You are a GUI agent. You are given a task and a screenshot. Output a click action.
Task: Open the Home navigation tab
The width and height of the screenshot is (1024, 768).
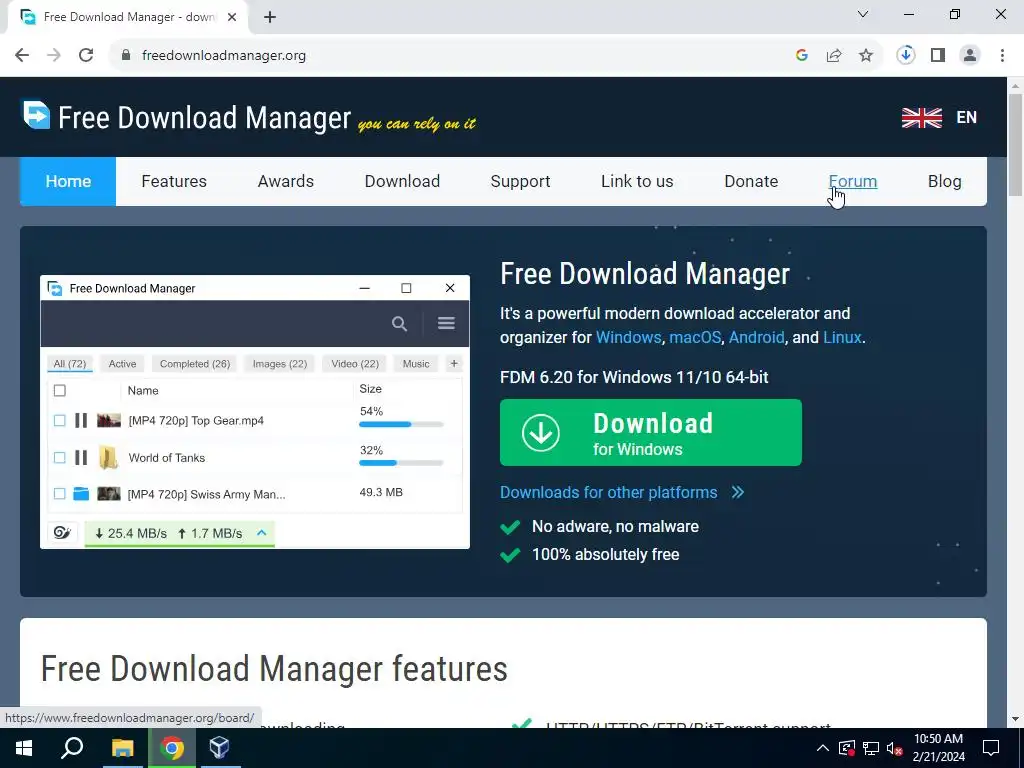pos(68,182)
